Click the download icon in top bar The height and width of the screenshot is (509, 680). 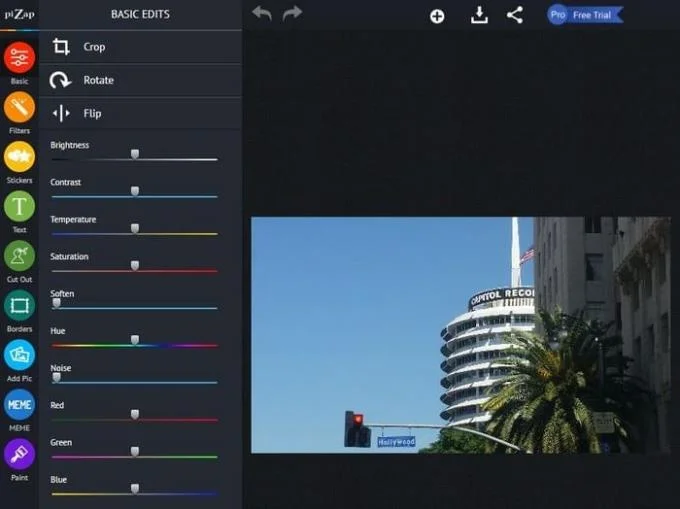[479, 15]
